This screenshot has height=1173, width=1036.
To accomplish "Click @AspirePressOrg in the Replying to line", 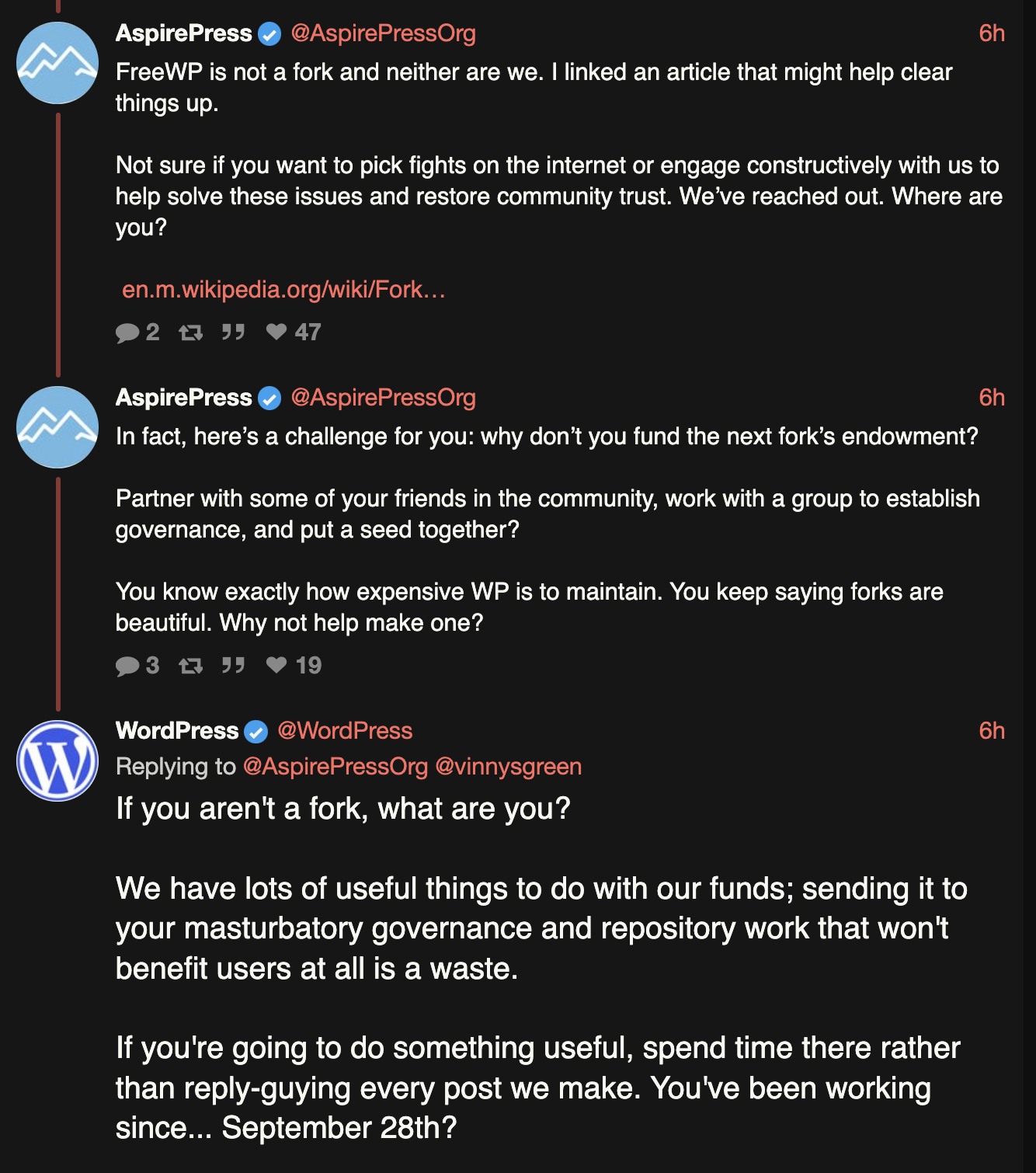I will click(x=335, y=767).
